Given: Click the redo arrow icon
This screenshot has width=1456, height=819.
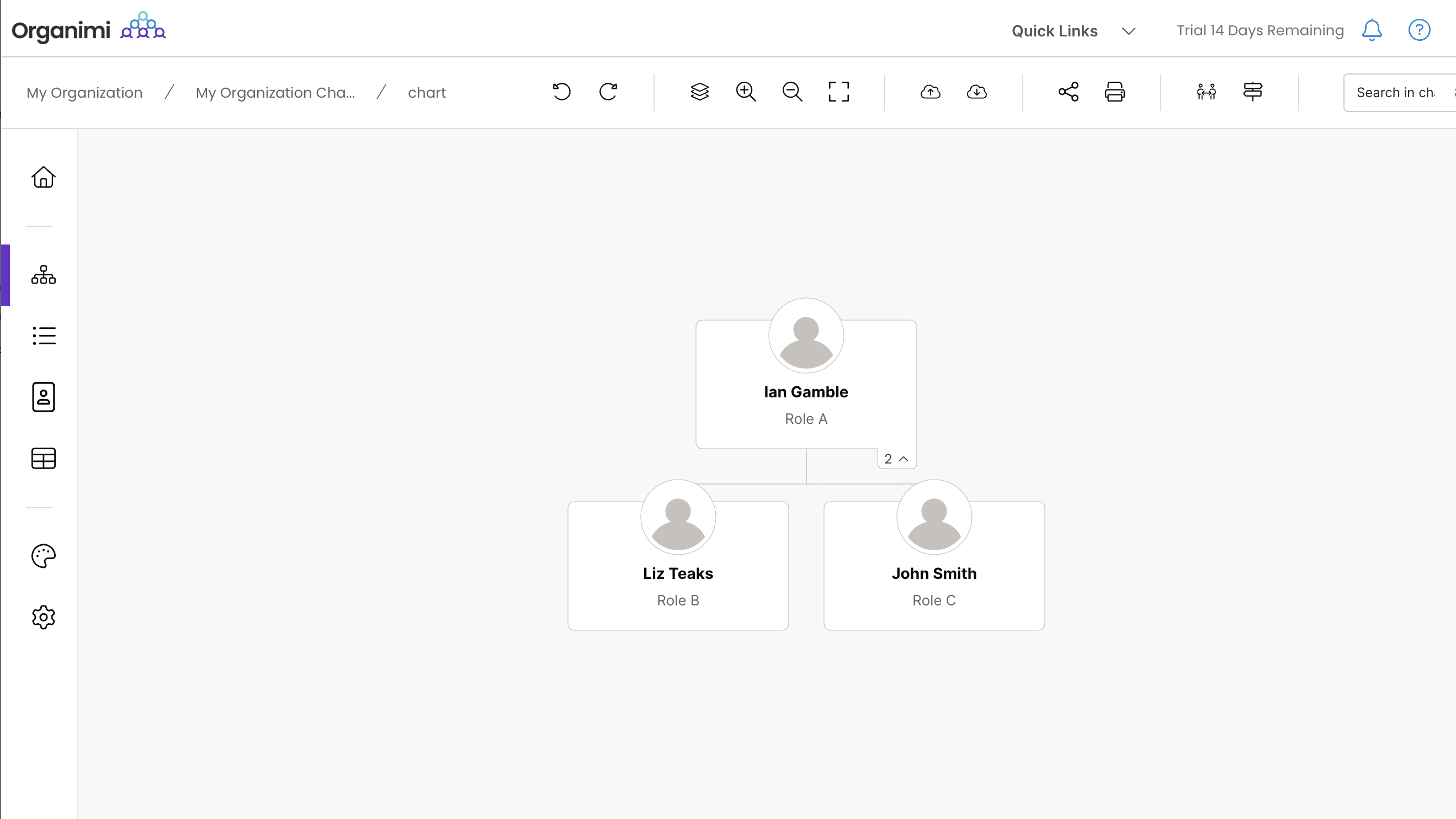Looking at the screenshot, I should pos(608,92).
